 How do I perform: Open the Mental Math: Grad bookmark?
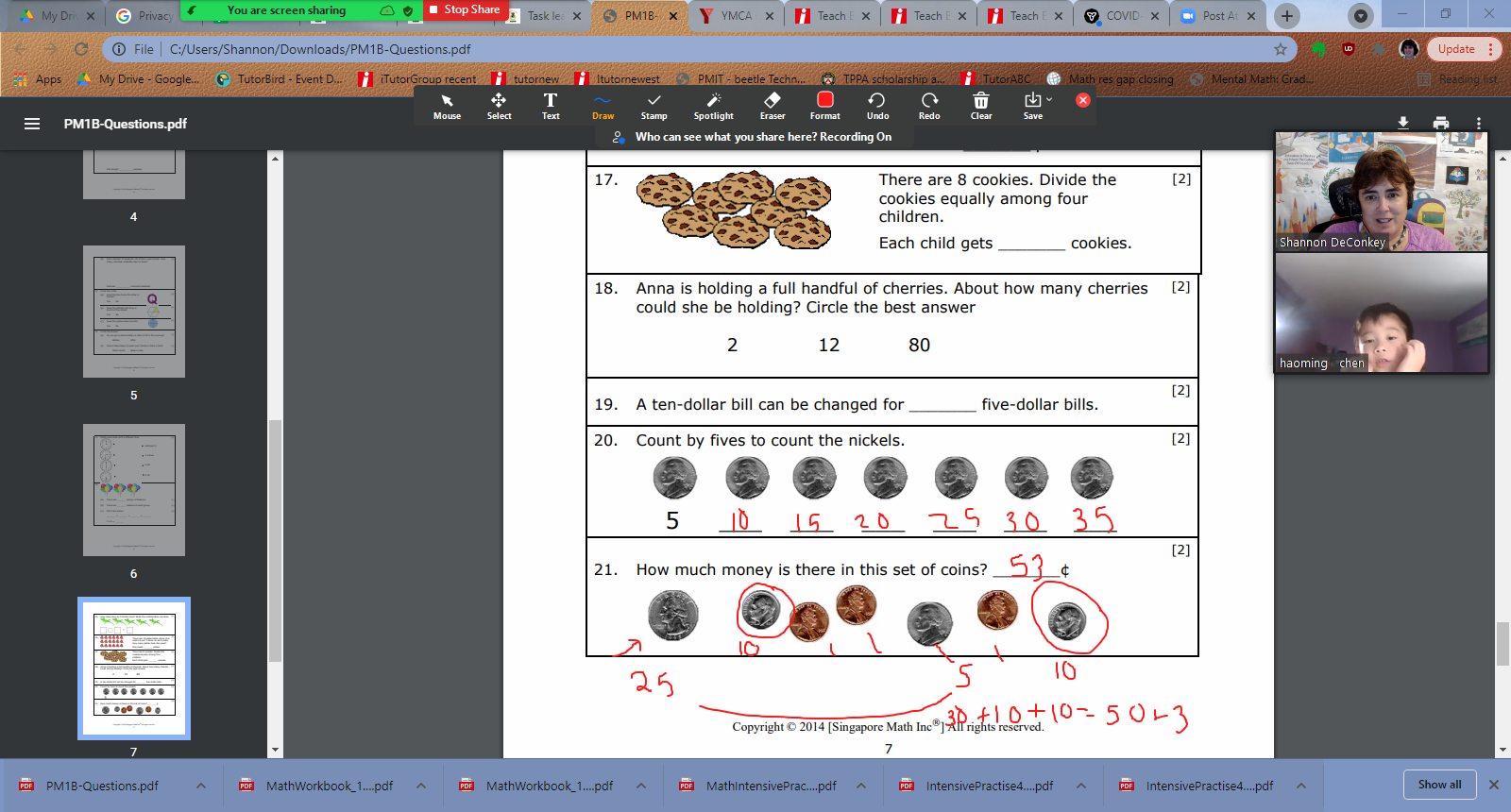tap(1251, 79)
